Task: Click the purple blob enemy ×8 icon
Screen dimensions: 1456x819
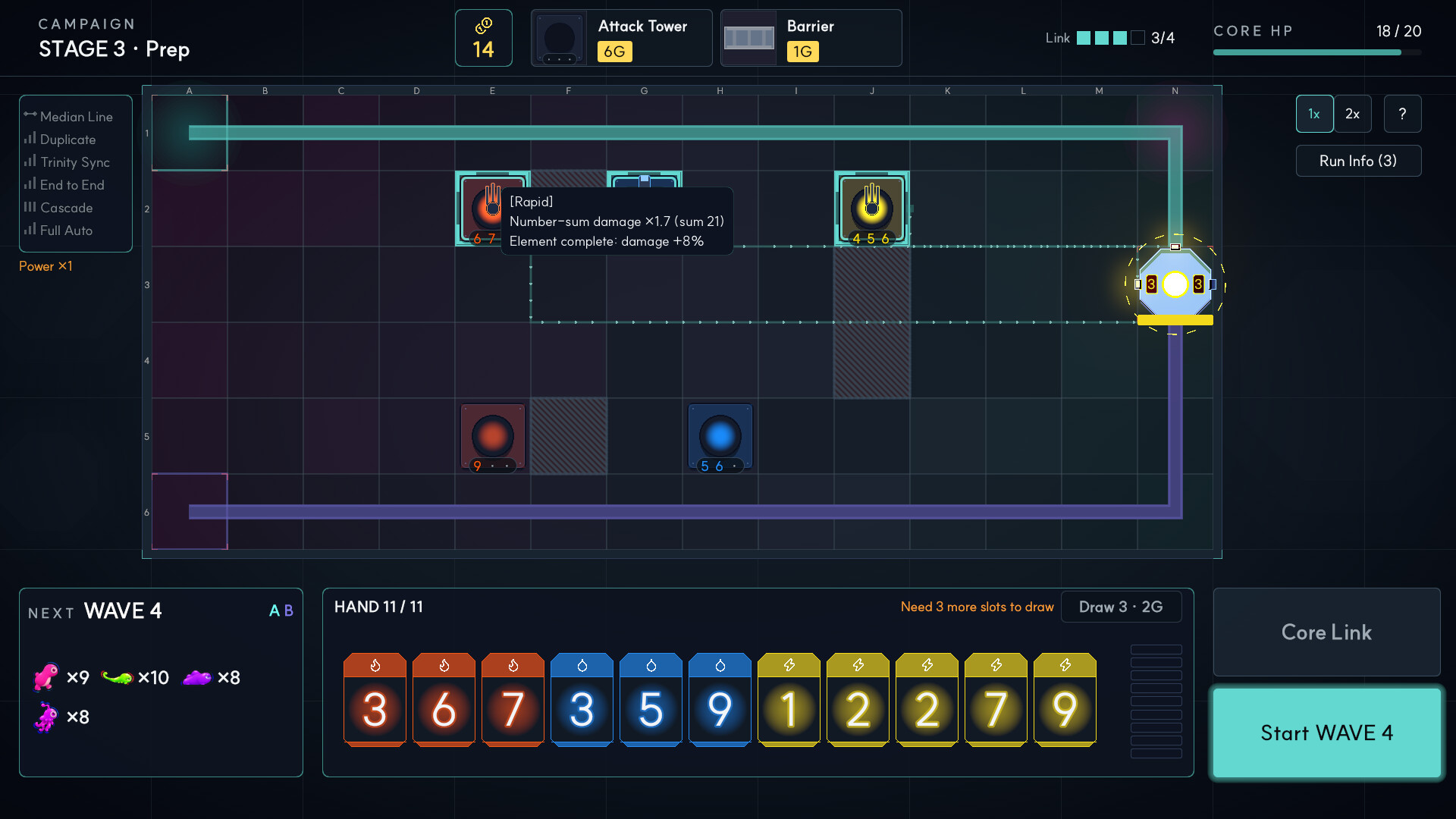Action: click(x=196, y=677)
